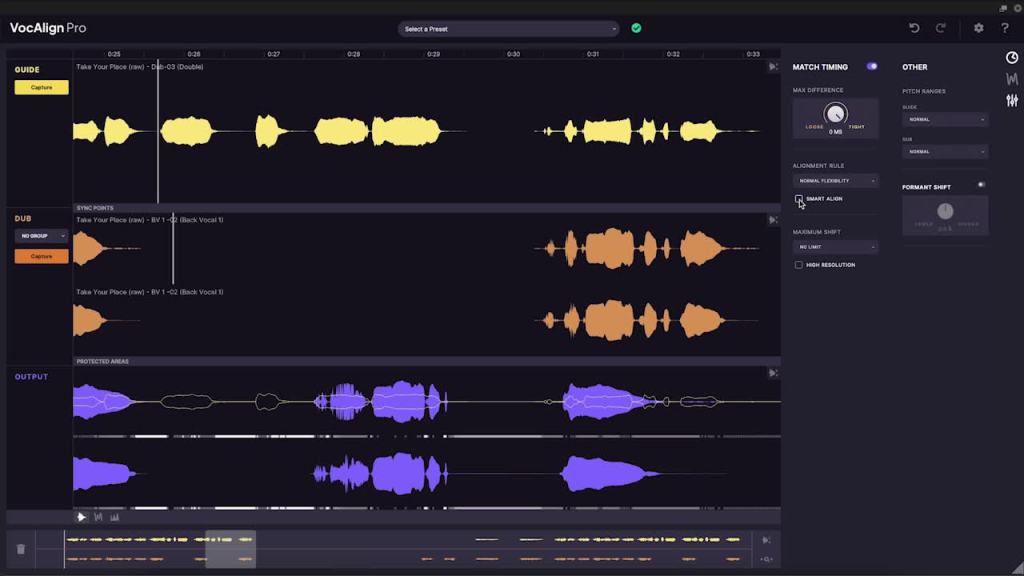The image size is (1024, 576).
Task: Click the yellow Guide Capture button
Action: click(41, 88)
